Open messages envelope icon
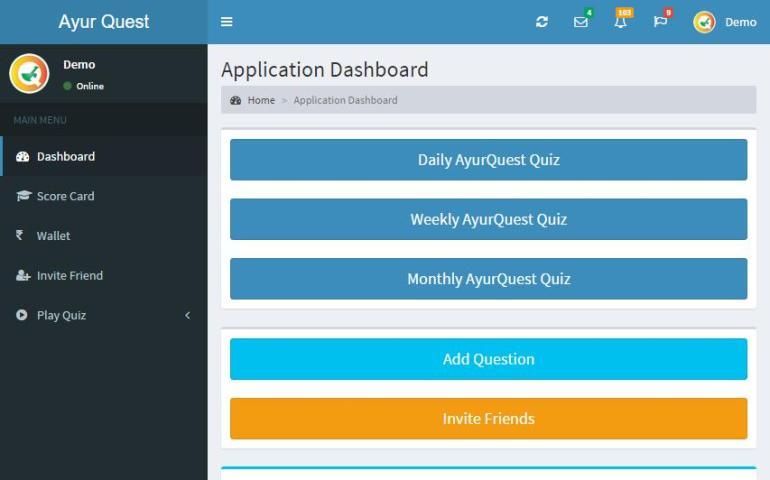The width and height of the screenshot is (770, 480). click(x=580, y=22)
